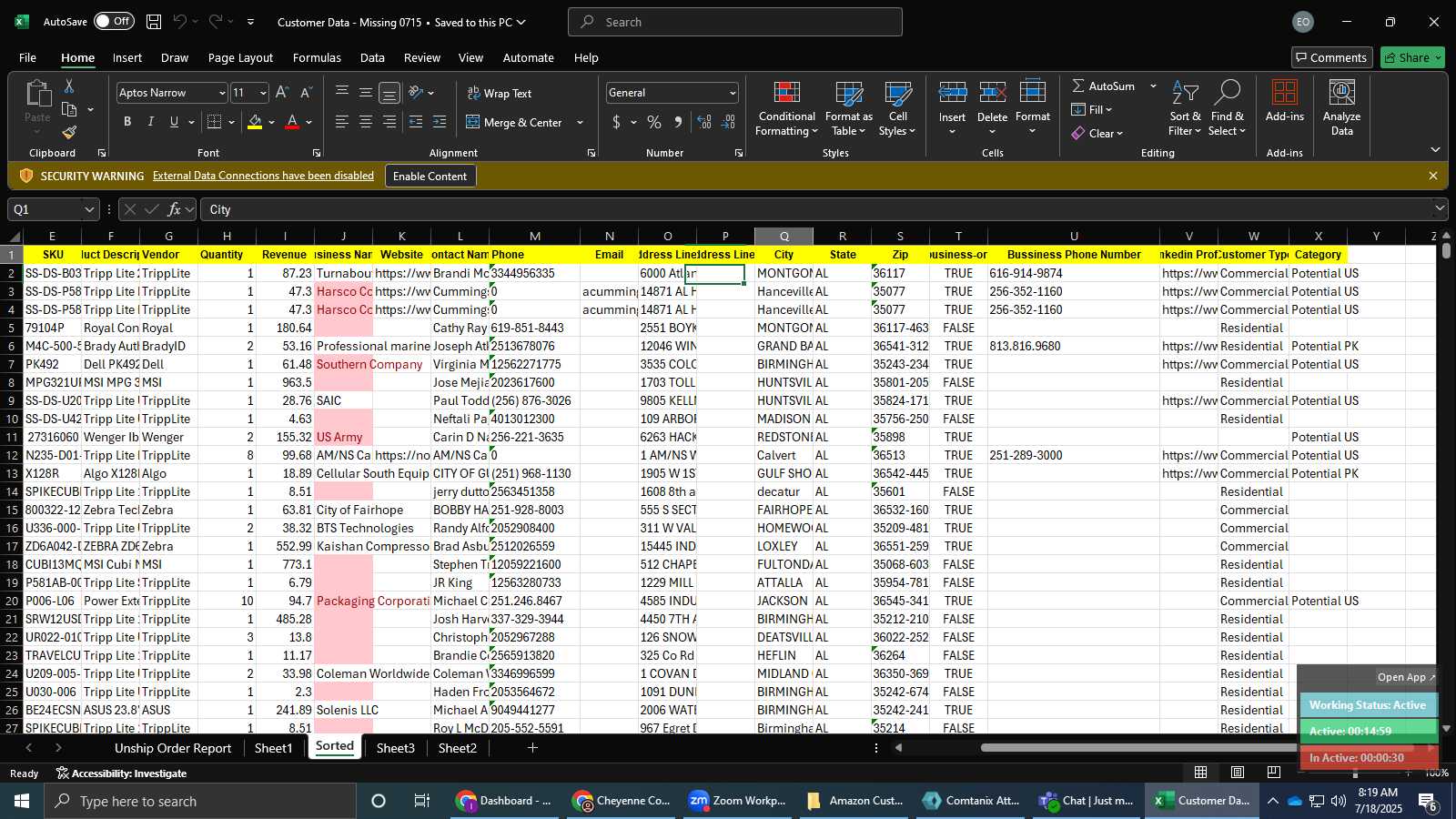Click Enable Content button

point(430,176)
